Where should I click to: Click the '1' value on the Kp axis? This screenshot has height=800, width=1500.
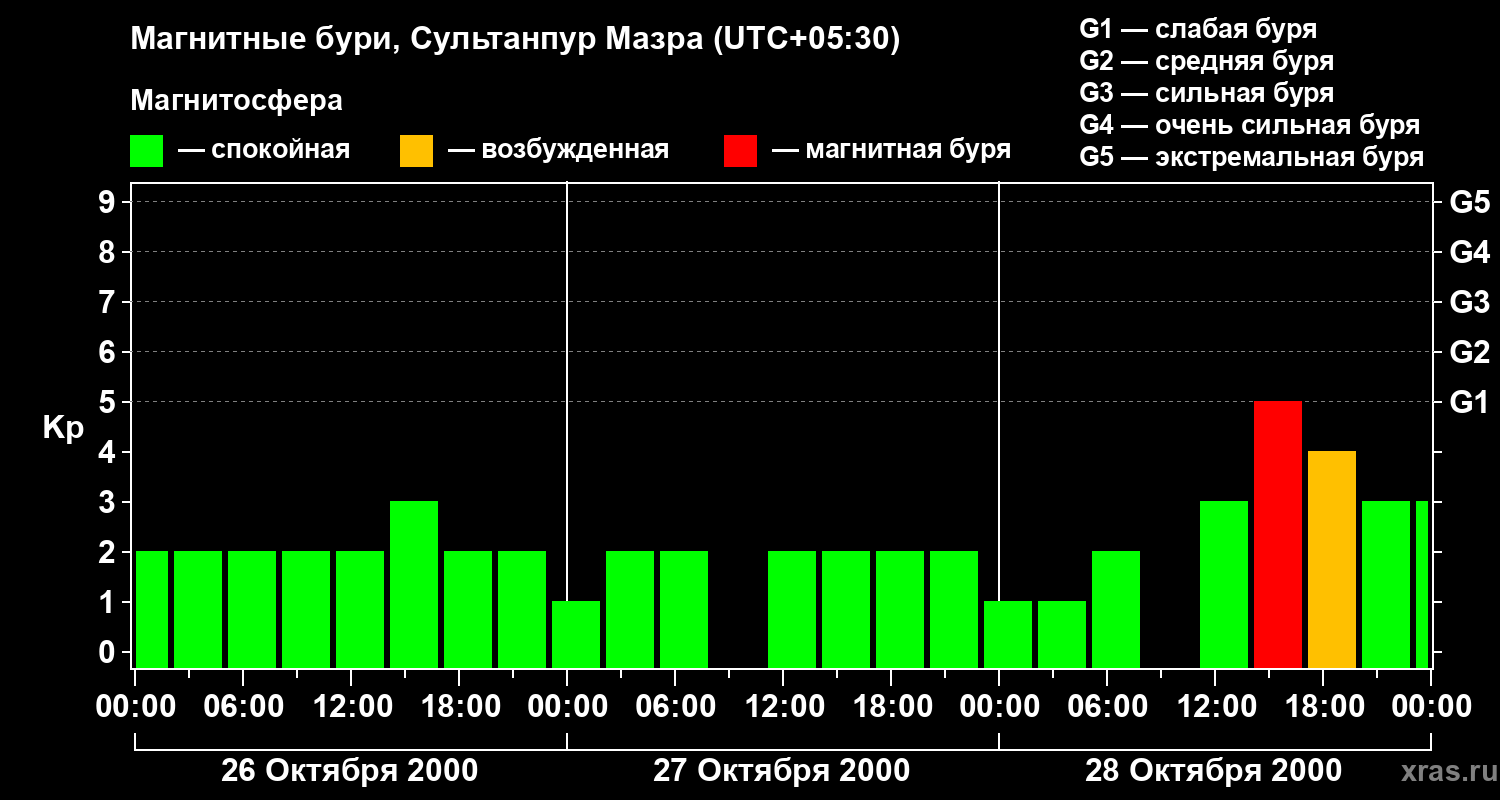click(x=109, y=603)
